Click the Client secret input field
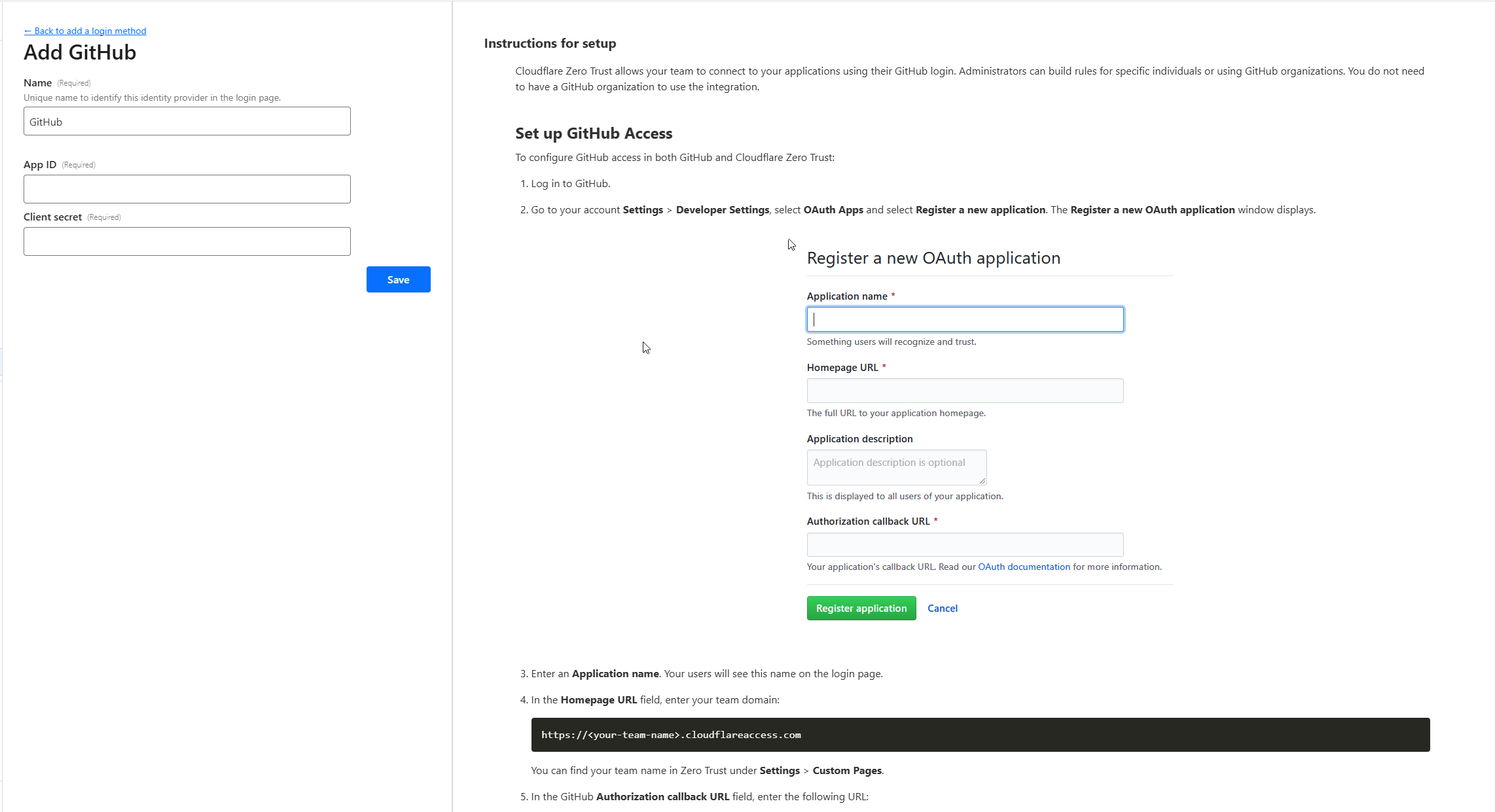 click(x=187, y=241)
